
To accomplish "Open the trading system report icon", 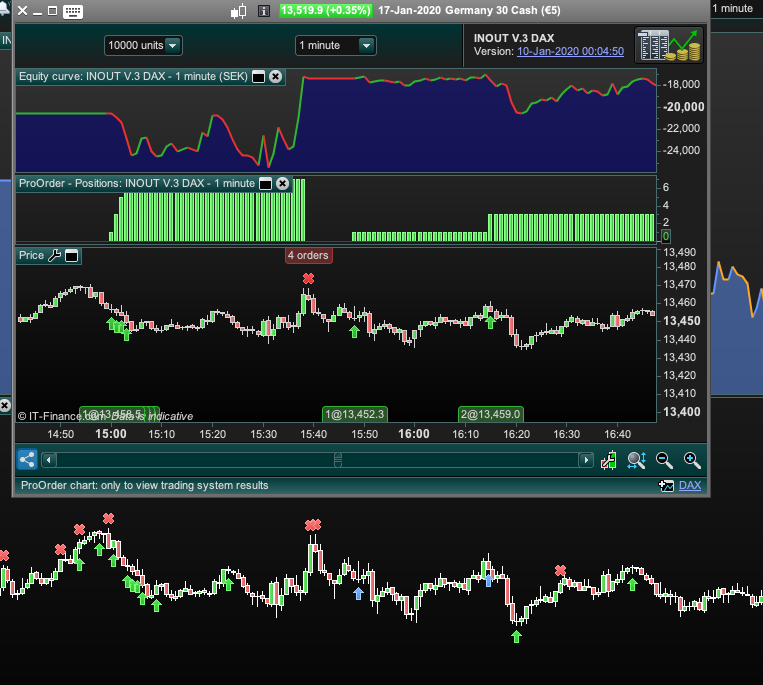I will 671,45.
